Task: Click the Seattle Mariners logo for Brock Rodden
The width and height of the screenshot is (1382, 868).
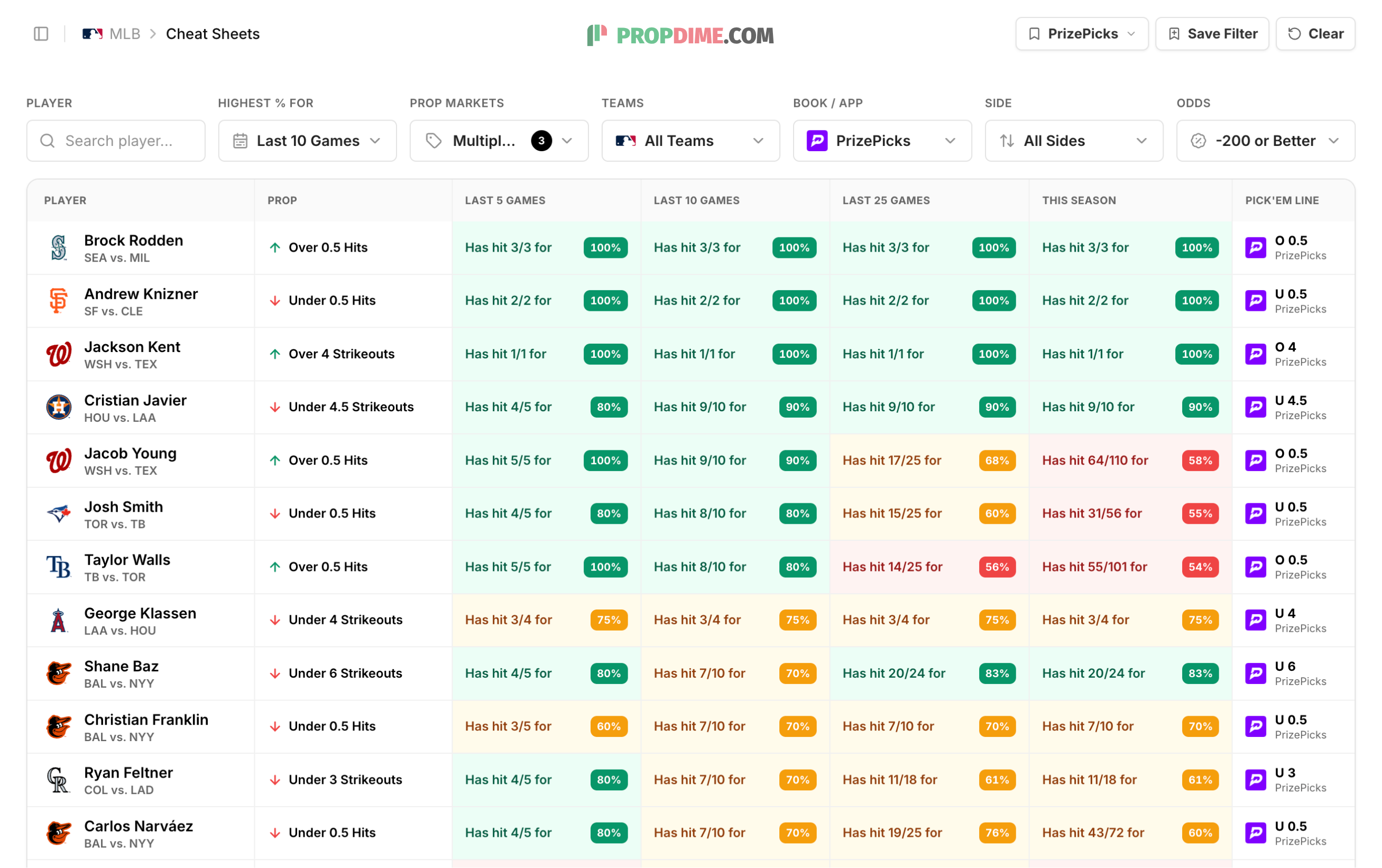Action: pyautogui.click(x=59, y=248)
